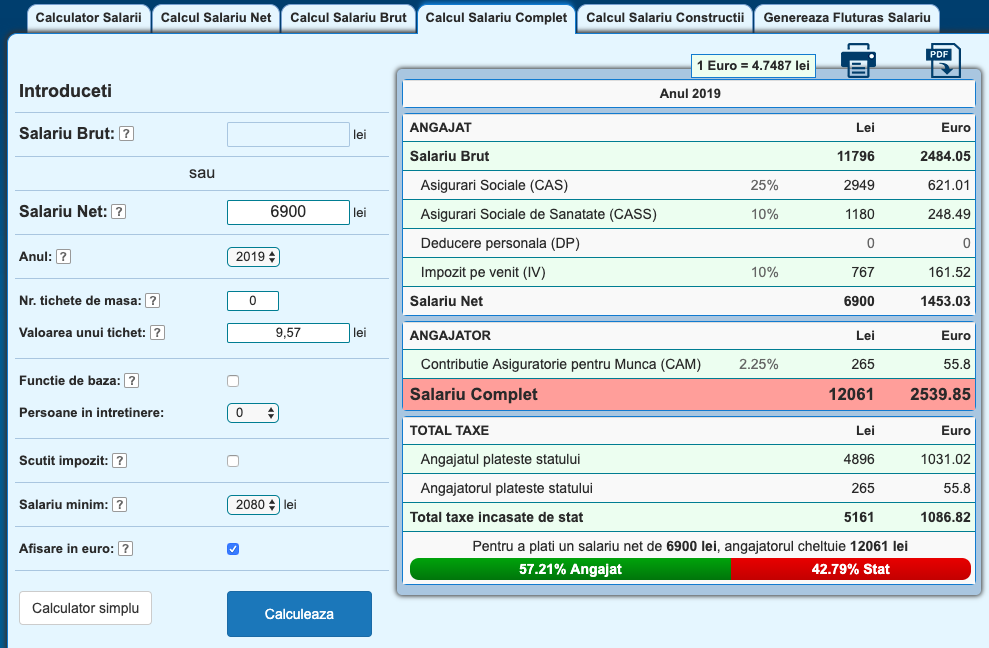Open the Anul 2019 dropdown
The width and height of the screenshot is (989, 648).
pyautogui.click(x=253, y=257)
